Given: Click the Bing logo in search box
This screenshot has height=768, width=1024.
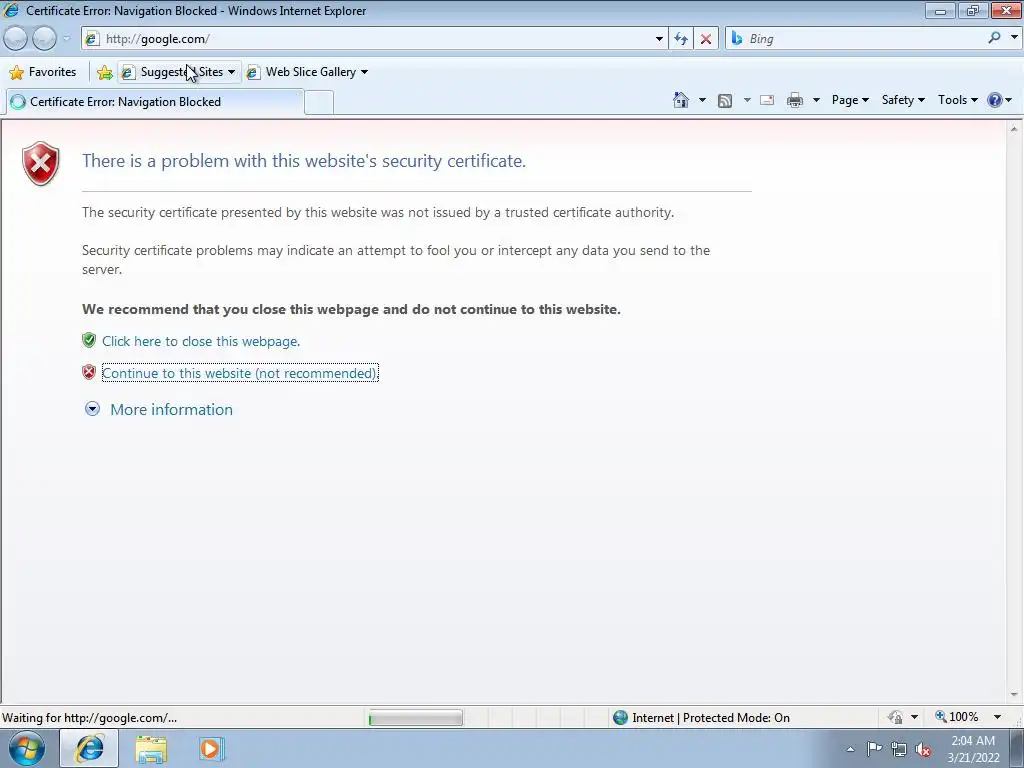Looking at the screenshot, I should tap(737, 39).
